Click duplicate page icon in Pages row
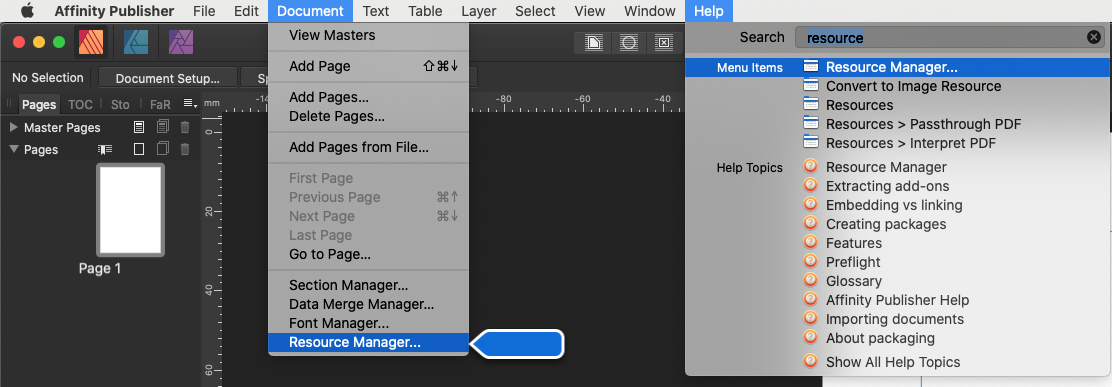 [163, 150]
